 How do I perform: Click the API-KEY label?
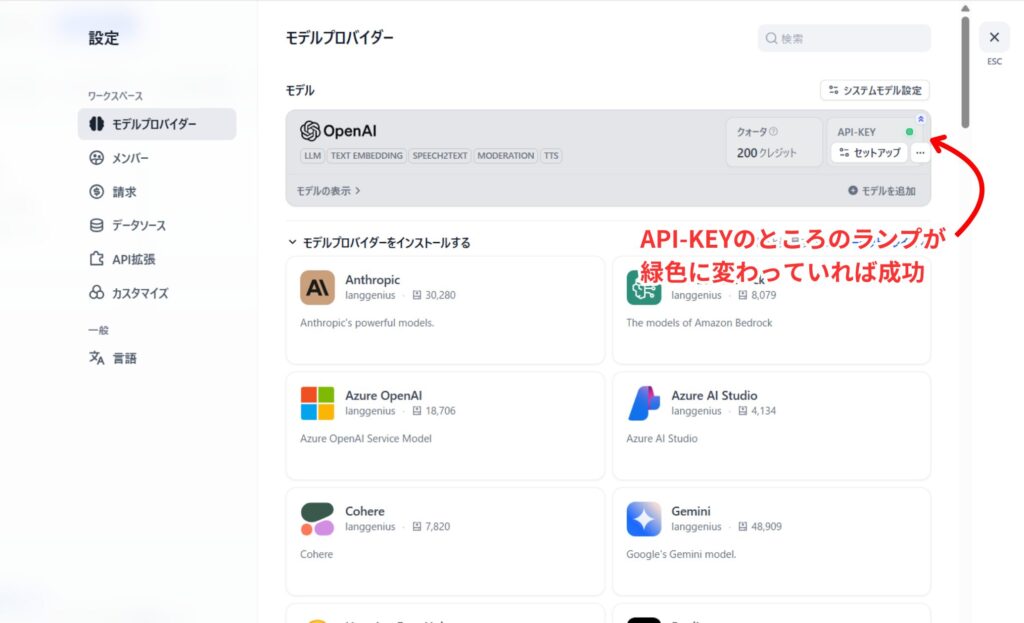[856, 132]
